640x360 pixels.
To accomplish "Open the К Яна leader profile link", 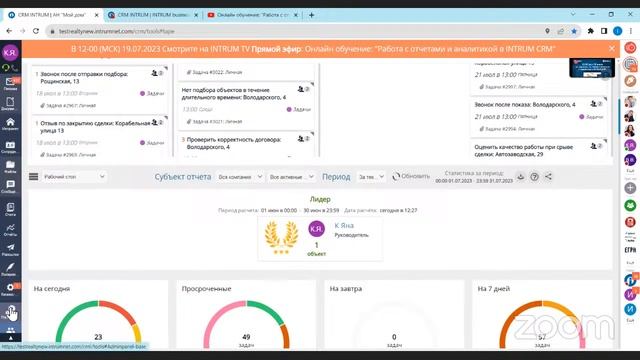I will click(x=344, y=225).
